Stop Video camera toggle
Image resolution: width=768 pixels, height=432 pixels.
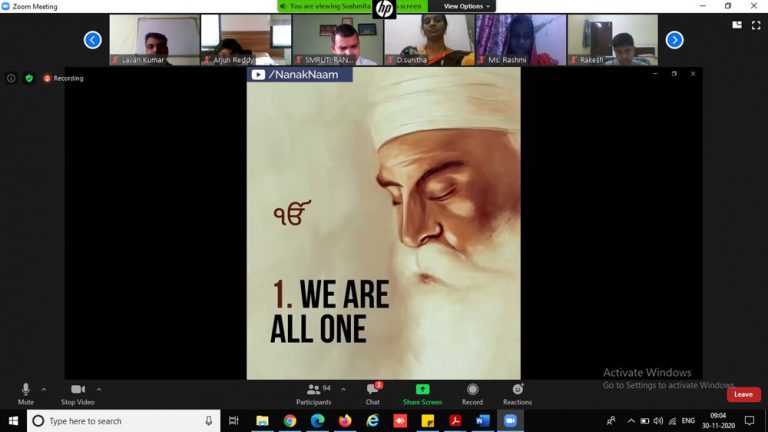point(78,390)
